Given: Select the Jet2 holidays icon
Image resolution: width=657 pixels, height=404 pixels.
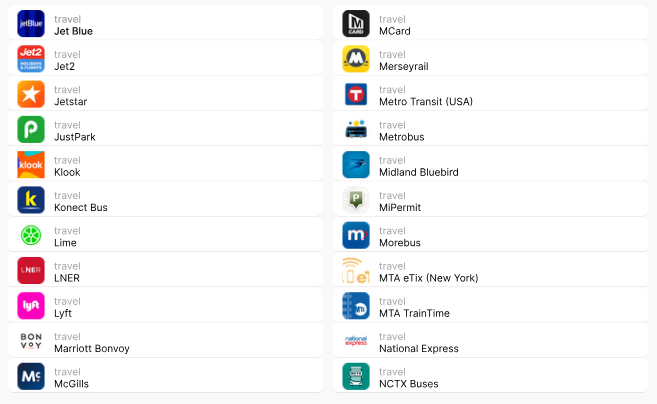Looking at the screenshot, I should (x=31, y=59).
